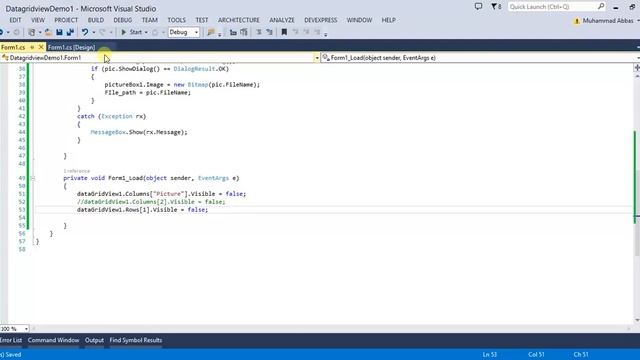Collapse the Form1_Load method outline
The width and height of the screenshot is (640, 360).
[x=33, y=178]
